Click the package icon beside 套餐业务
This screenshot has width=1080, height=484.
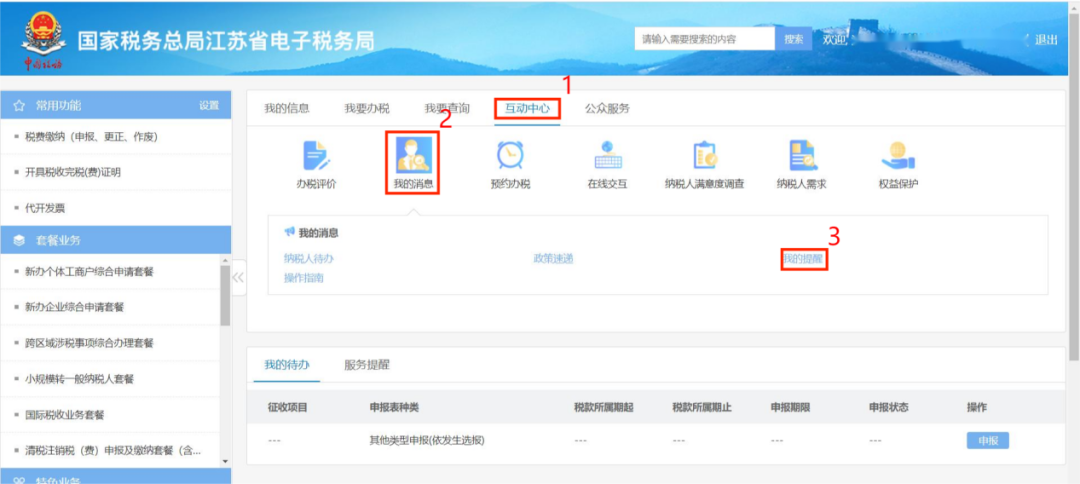[20, 240]
